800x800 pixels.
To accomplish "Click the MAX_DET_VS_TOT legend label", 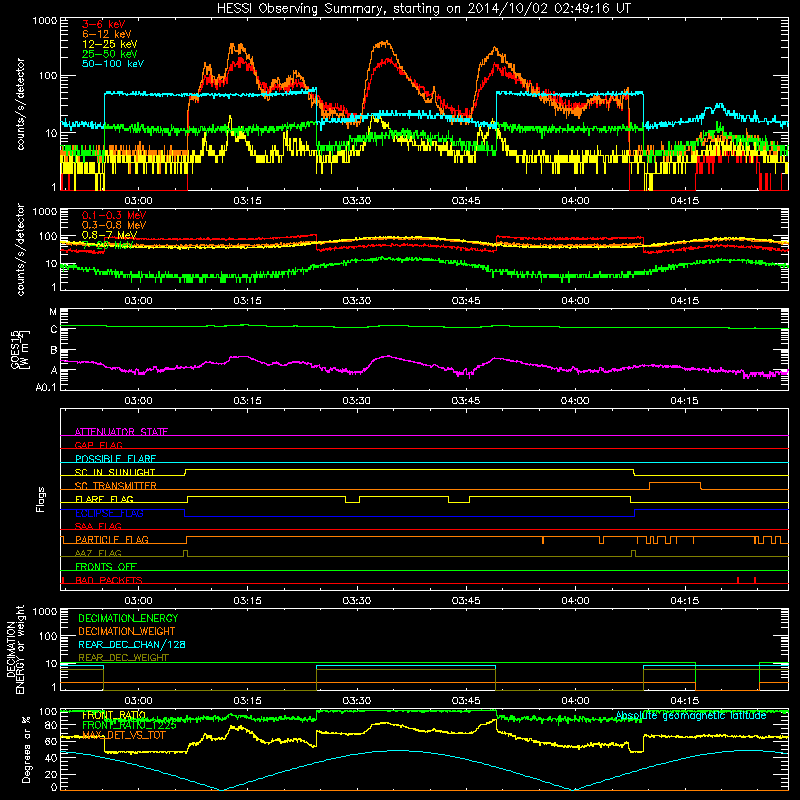I will click(x=123, y=735).
